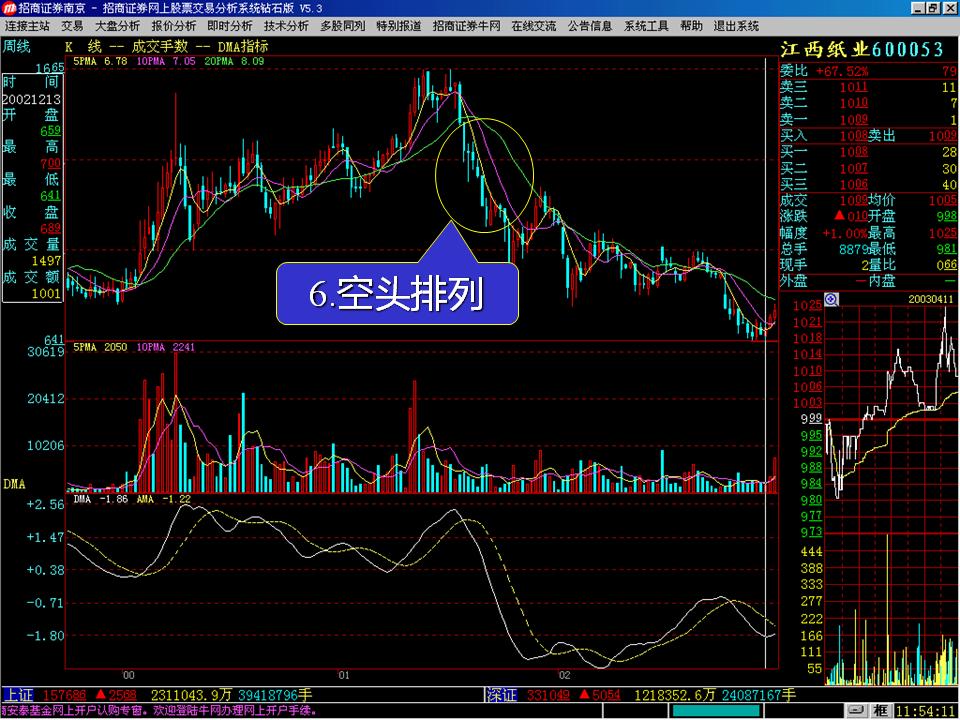Click the 卖一 row in the order book
Viewport: 960px width, 720px height.
coord(868,120)
